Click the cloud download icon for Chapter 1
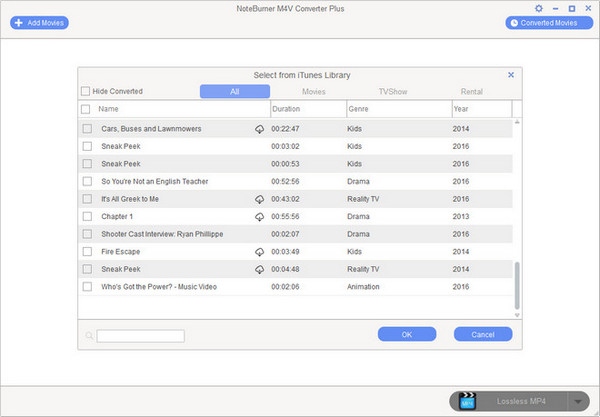This screenshot has width=600, height=417. tap(259, 217)
